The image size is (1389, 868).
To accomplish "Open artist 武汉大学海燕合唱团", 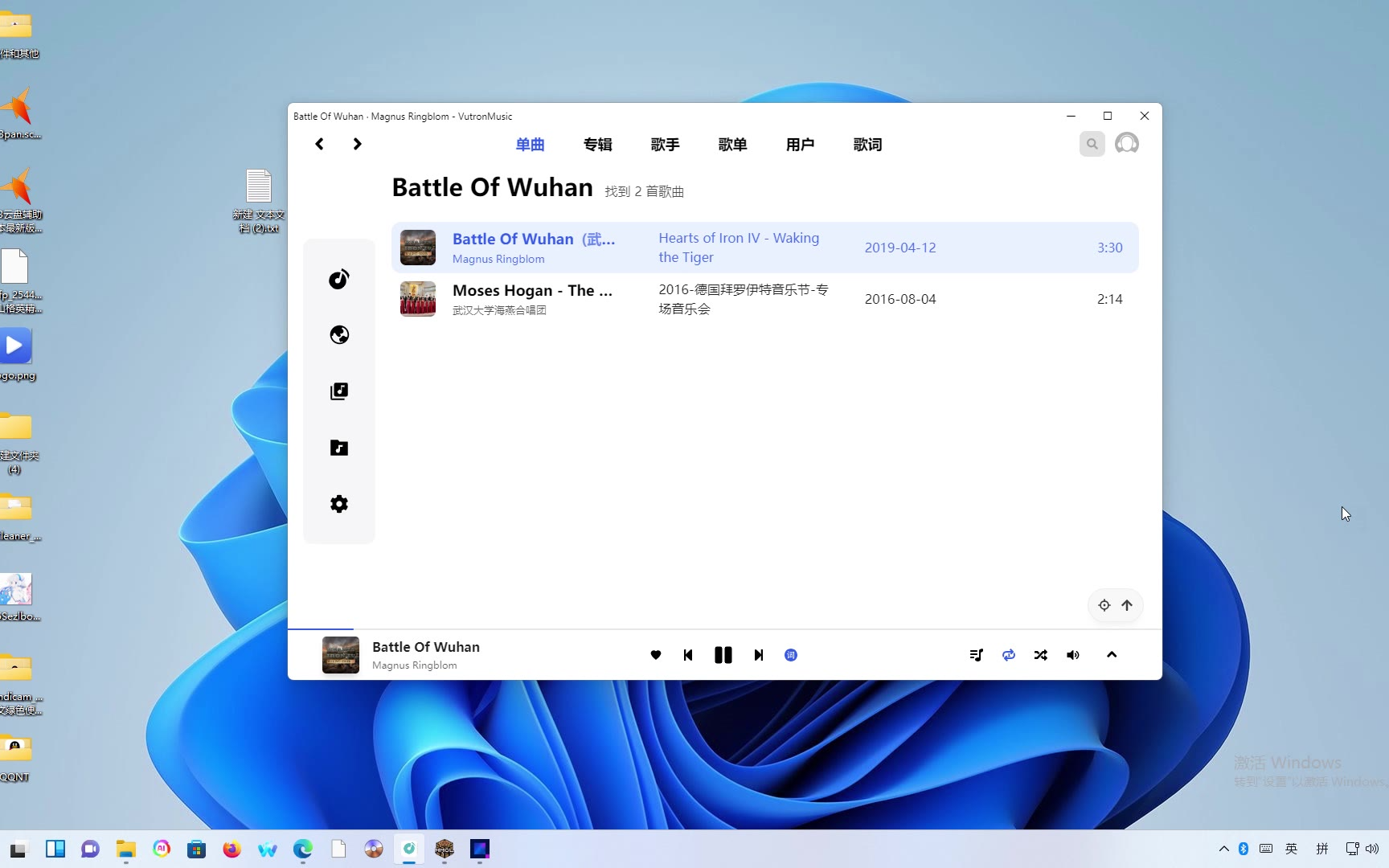I will click(499, 310).
